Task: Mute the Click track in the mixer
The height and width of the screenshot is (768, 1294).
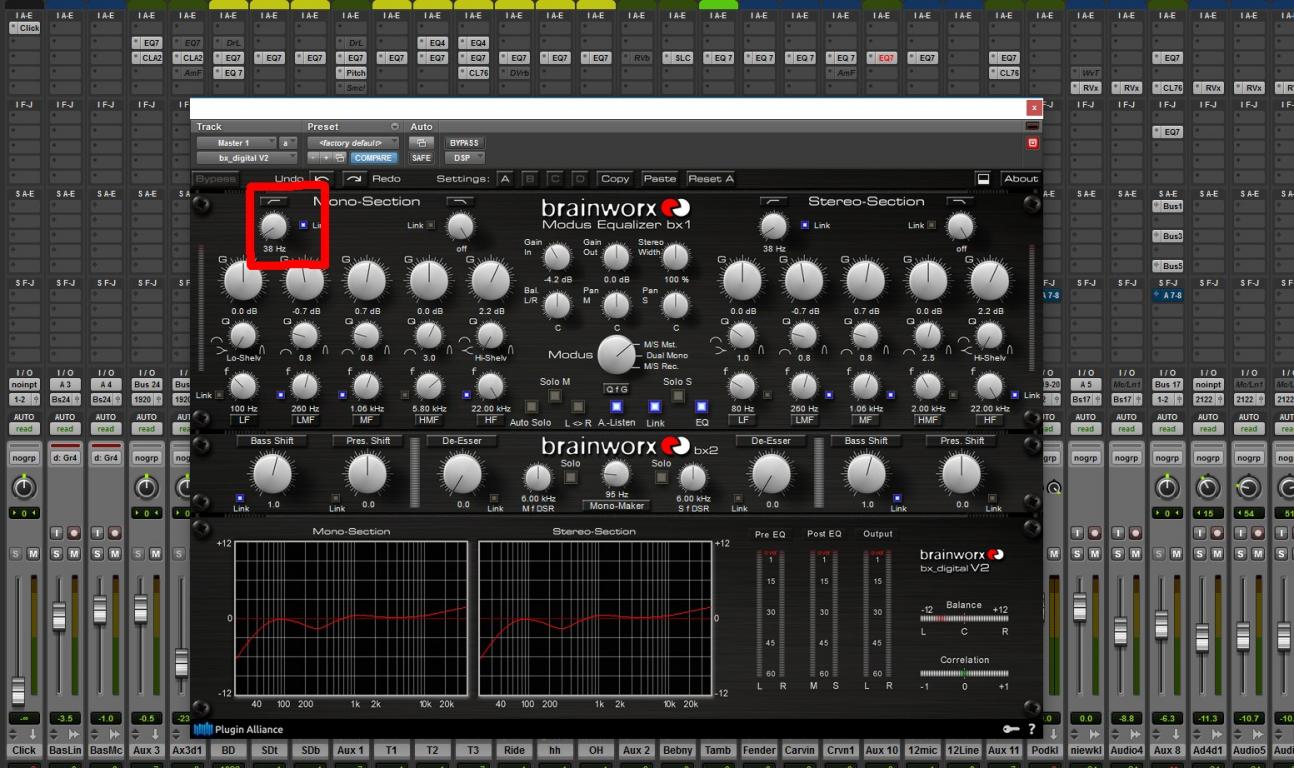Action: [31, 553]
